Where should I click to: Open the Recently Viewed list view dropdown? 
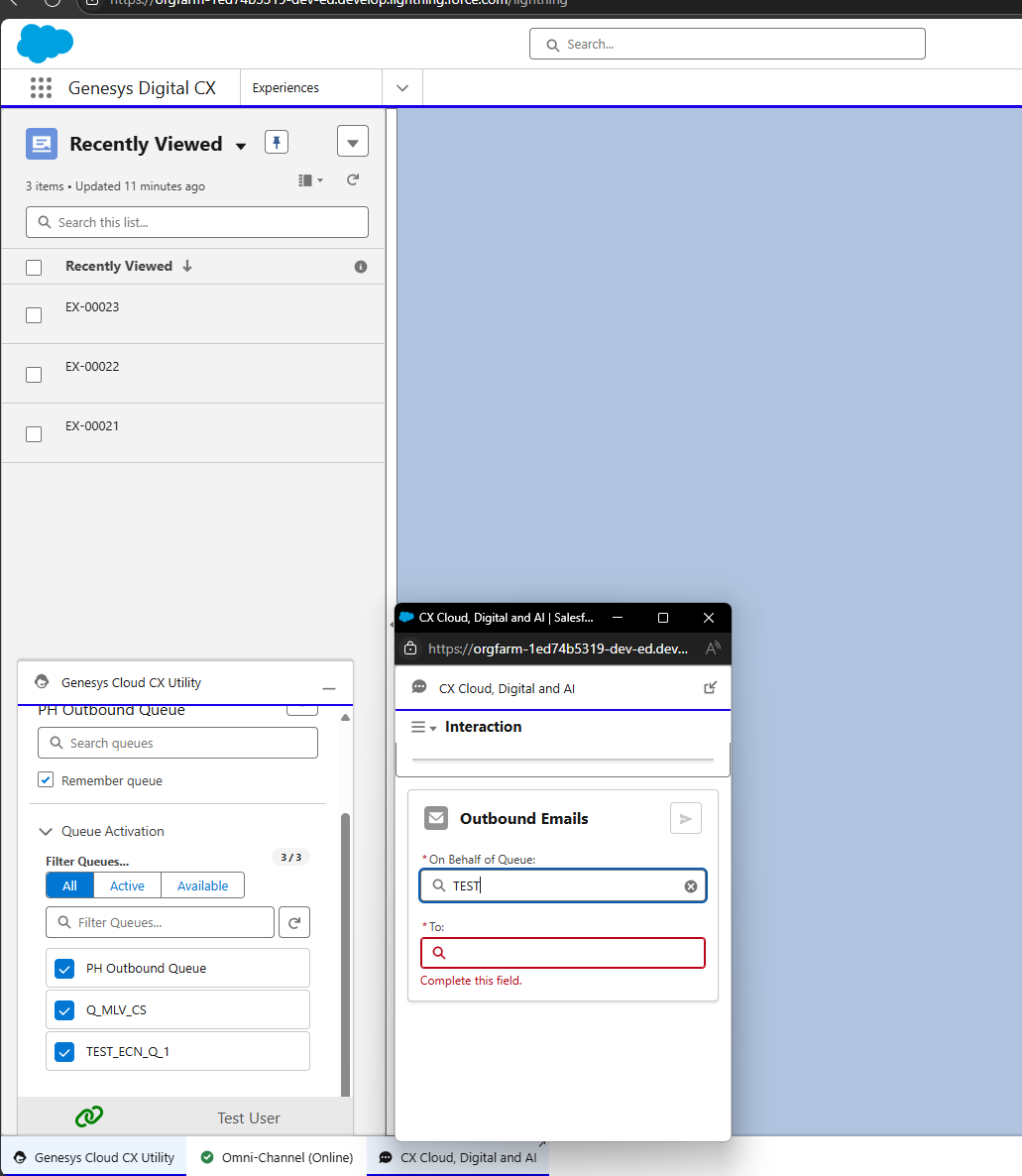[241, 146]
